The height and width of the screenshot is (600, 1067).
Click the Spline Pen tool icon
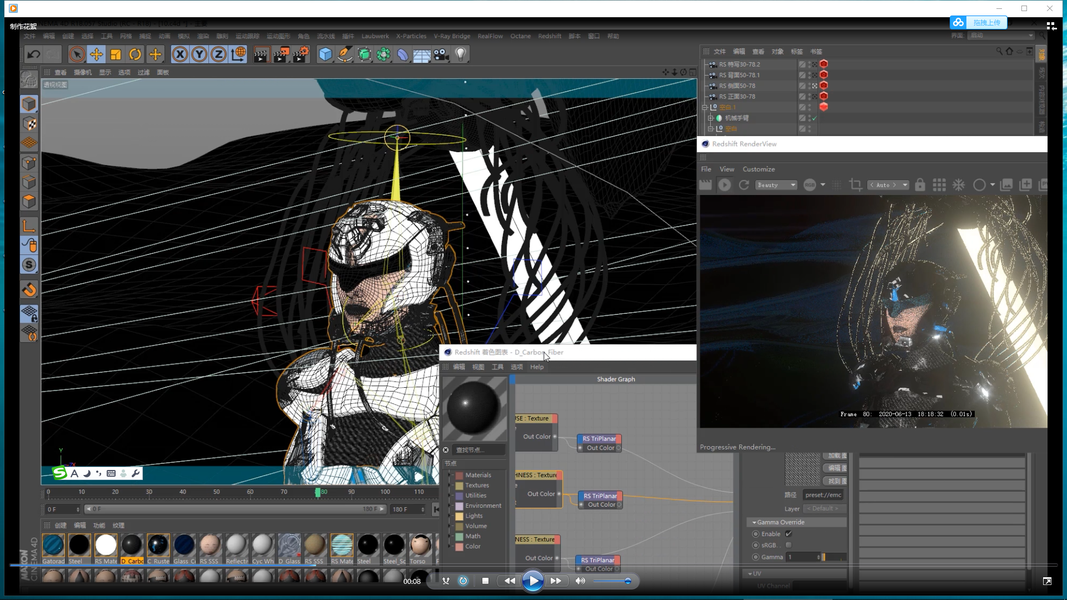345,54
